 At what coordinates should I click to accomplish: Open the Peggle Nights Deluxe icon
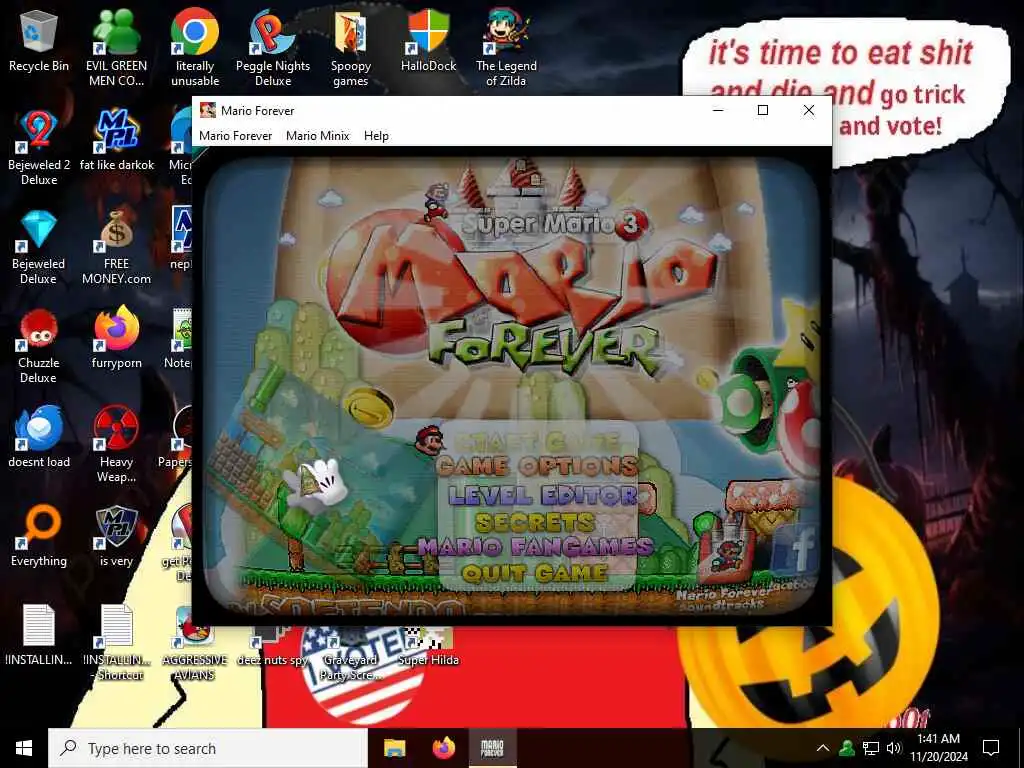(273, 47)
